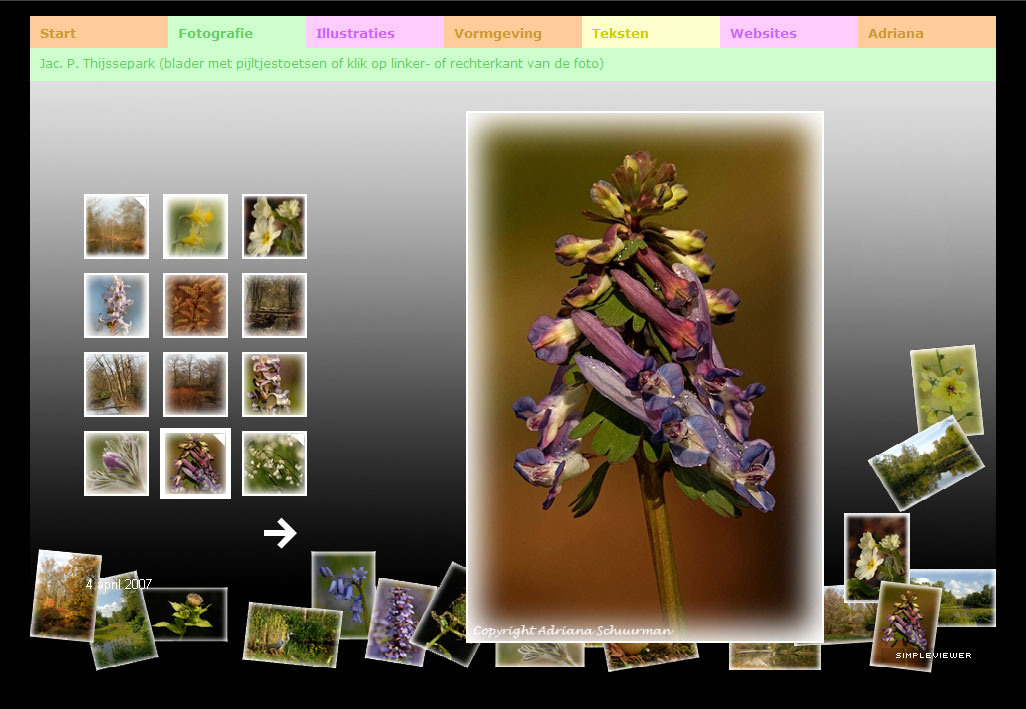The height and width of the screenshot is (709, 1026).
Task: Open the white primrose thumbnail in the grid
Action: click(x=274, y=226)
